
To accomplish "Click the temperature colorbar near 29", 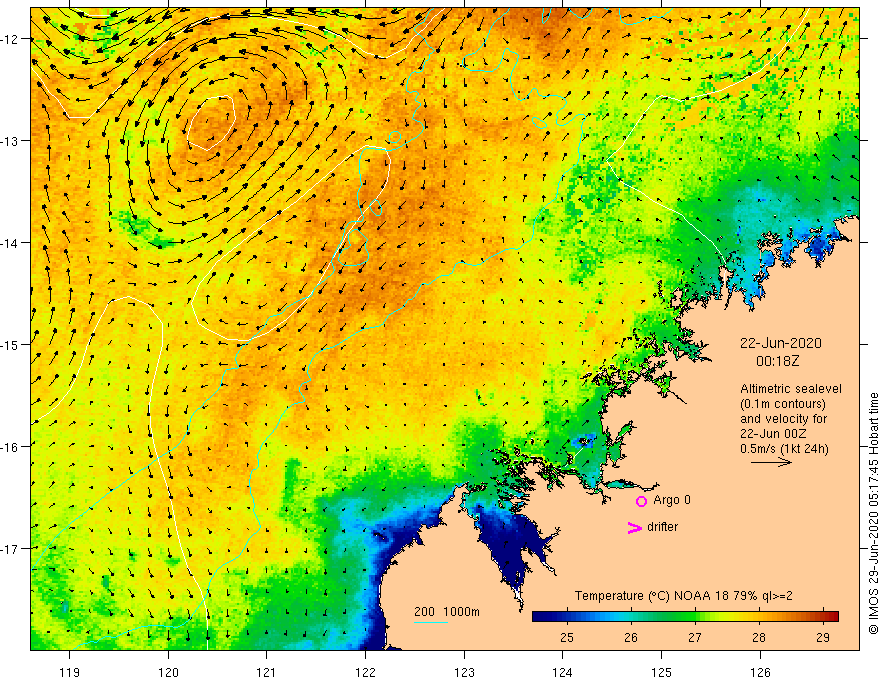I will click(823, 616).
